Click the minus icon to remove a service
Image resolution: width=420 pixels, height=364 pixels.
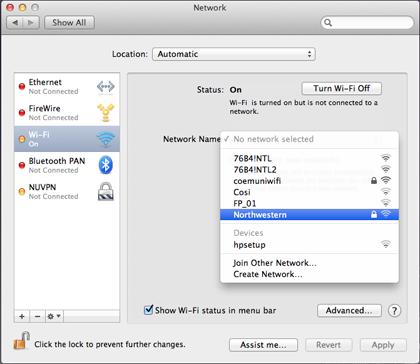point(38,316)
